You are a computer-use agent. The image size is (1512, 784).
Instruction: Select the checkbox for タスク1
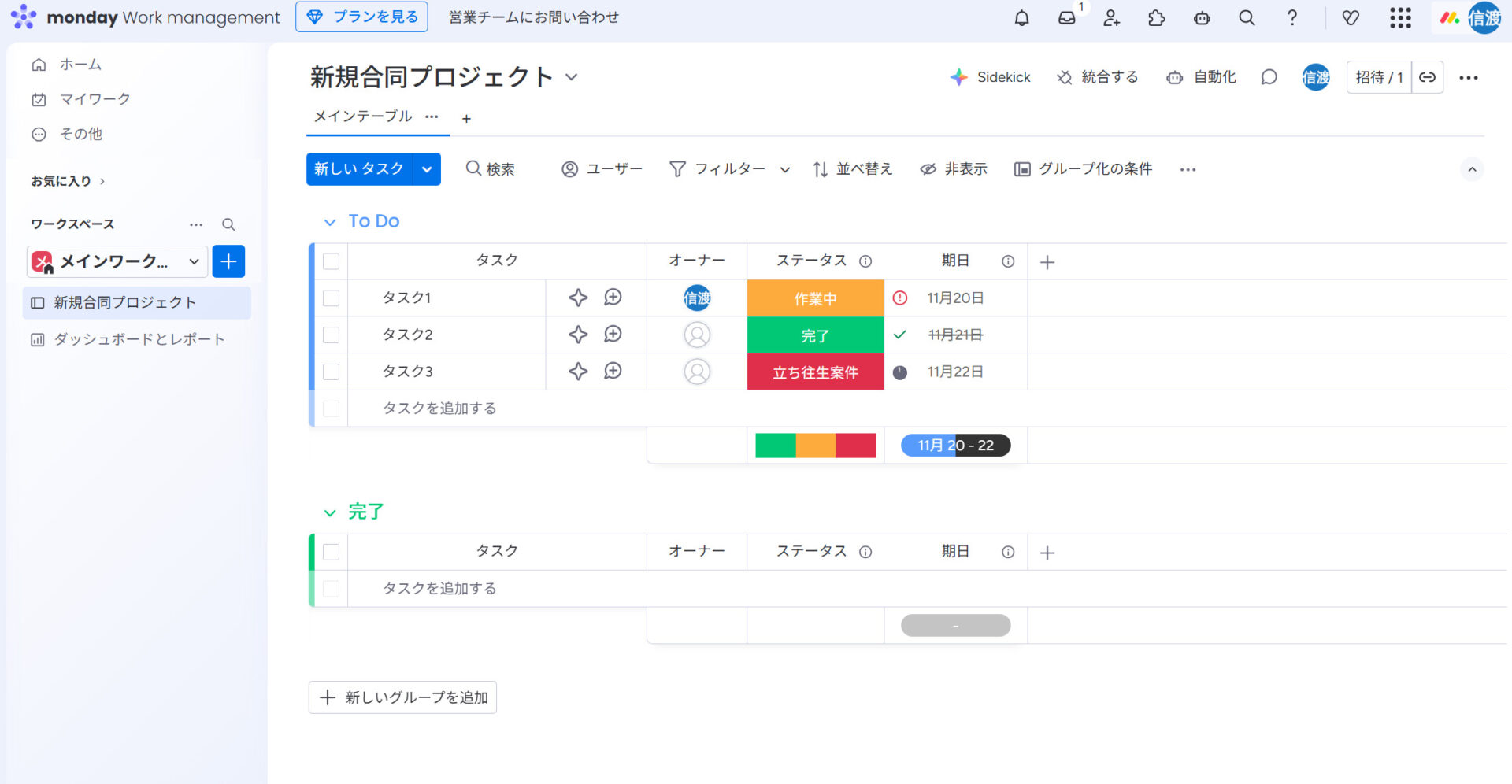(330, 298)
